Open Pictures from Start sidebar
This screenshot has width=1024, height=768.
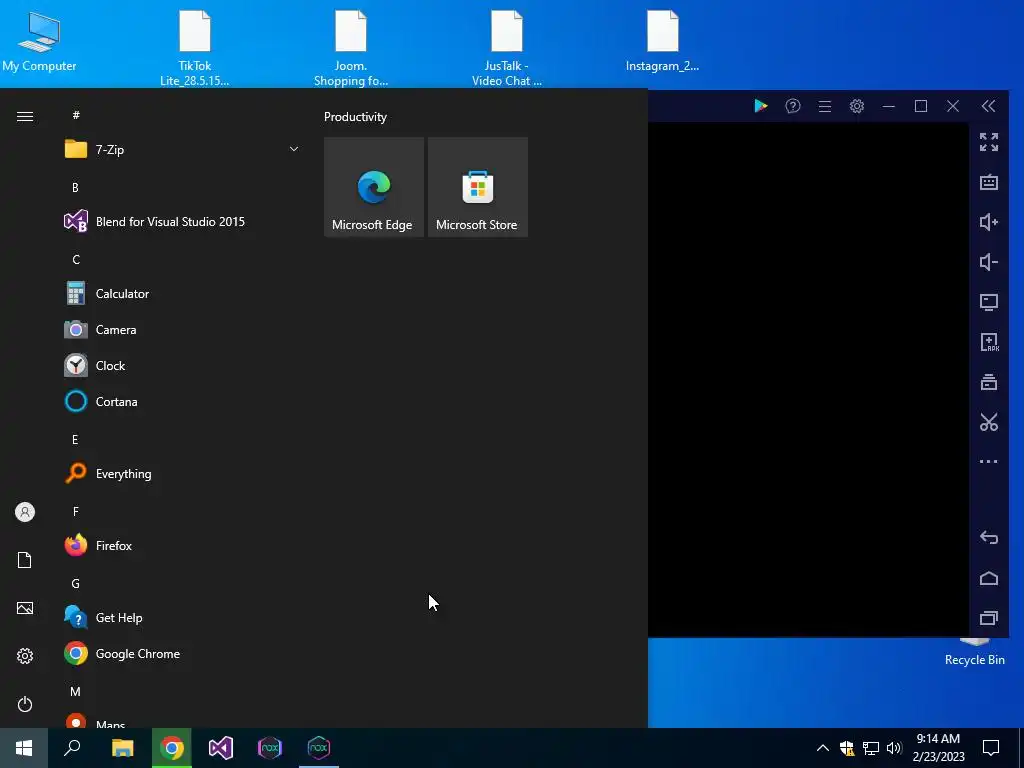pyautogui.click(x=25, y=608)
